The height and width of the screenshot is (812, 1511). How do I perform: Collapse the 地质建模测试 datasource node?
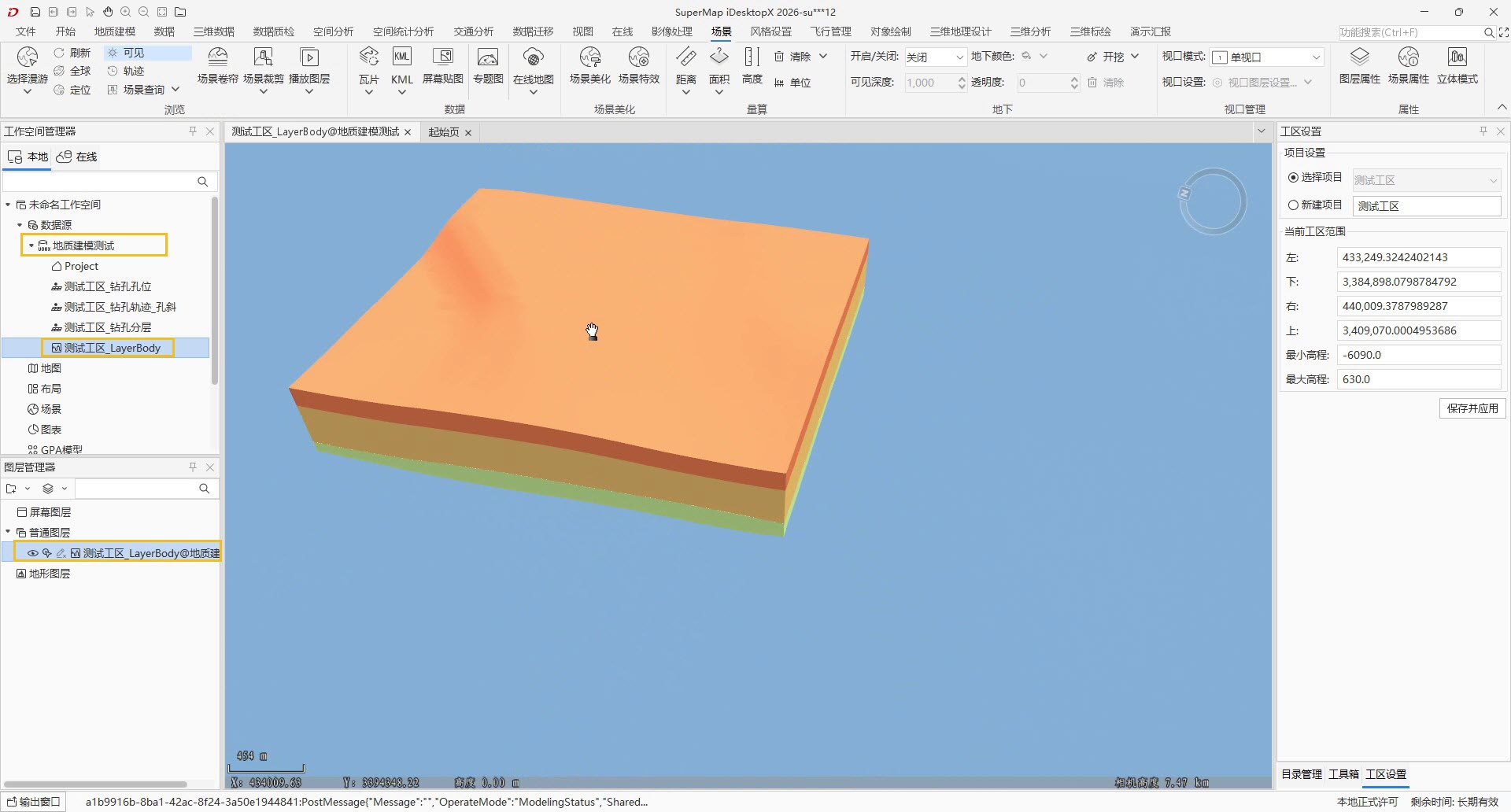31,245
